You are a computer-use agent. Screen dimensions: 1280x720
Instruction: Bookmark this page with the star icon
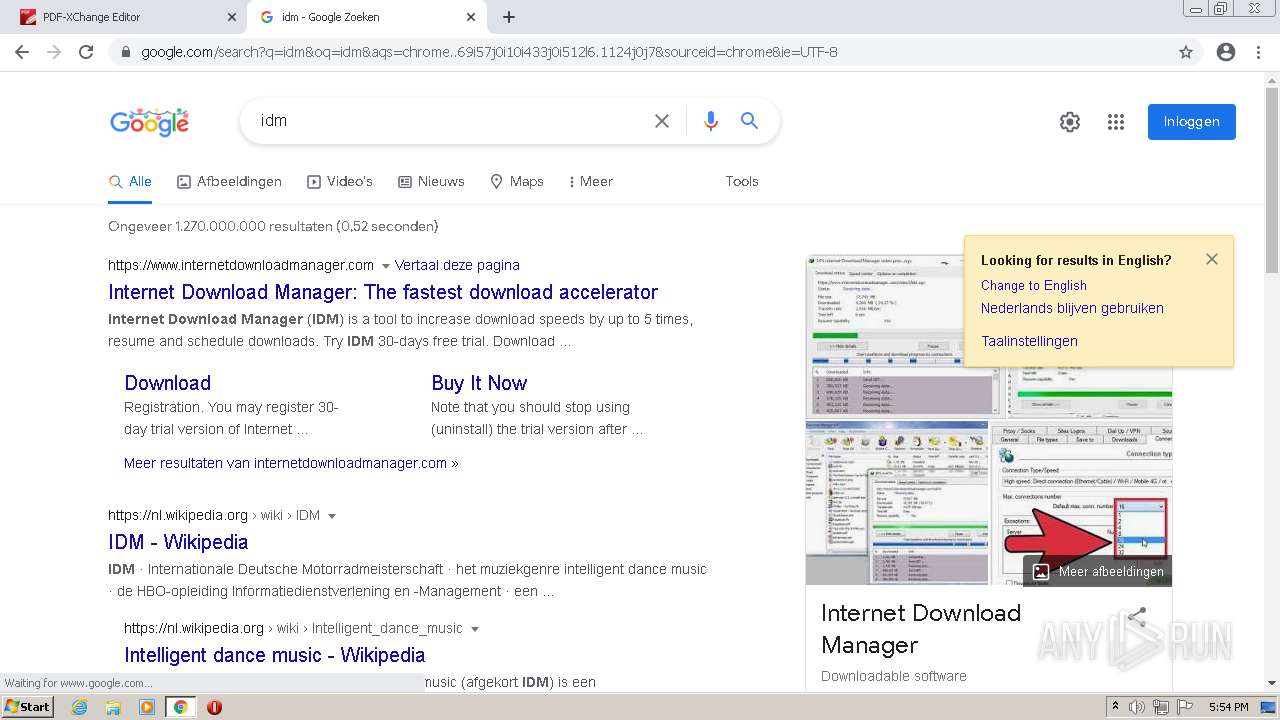[1186, 52]
